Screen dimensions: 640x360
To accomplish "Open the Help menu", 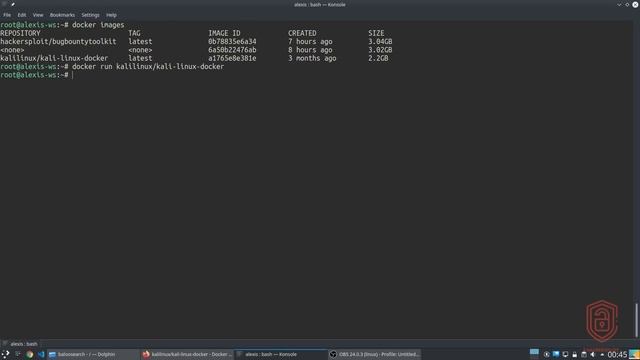I will (111, 15).
